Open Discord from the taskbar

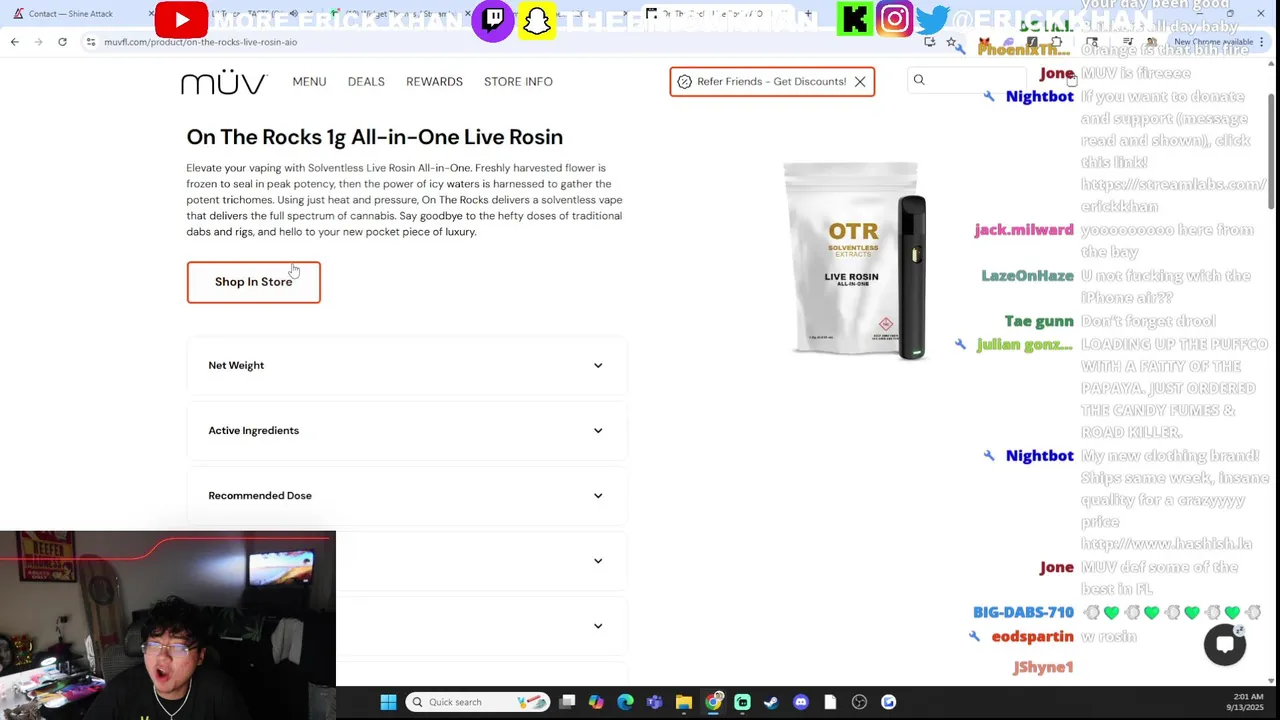(800, 702)
